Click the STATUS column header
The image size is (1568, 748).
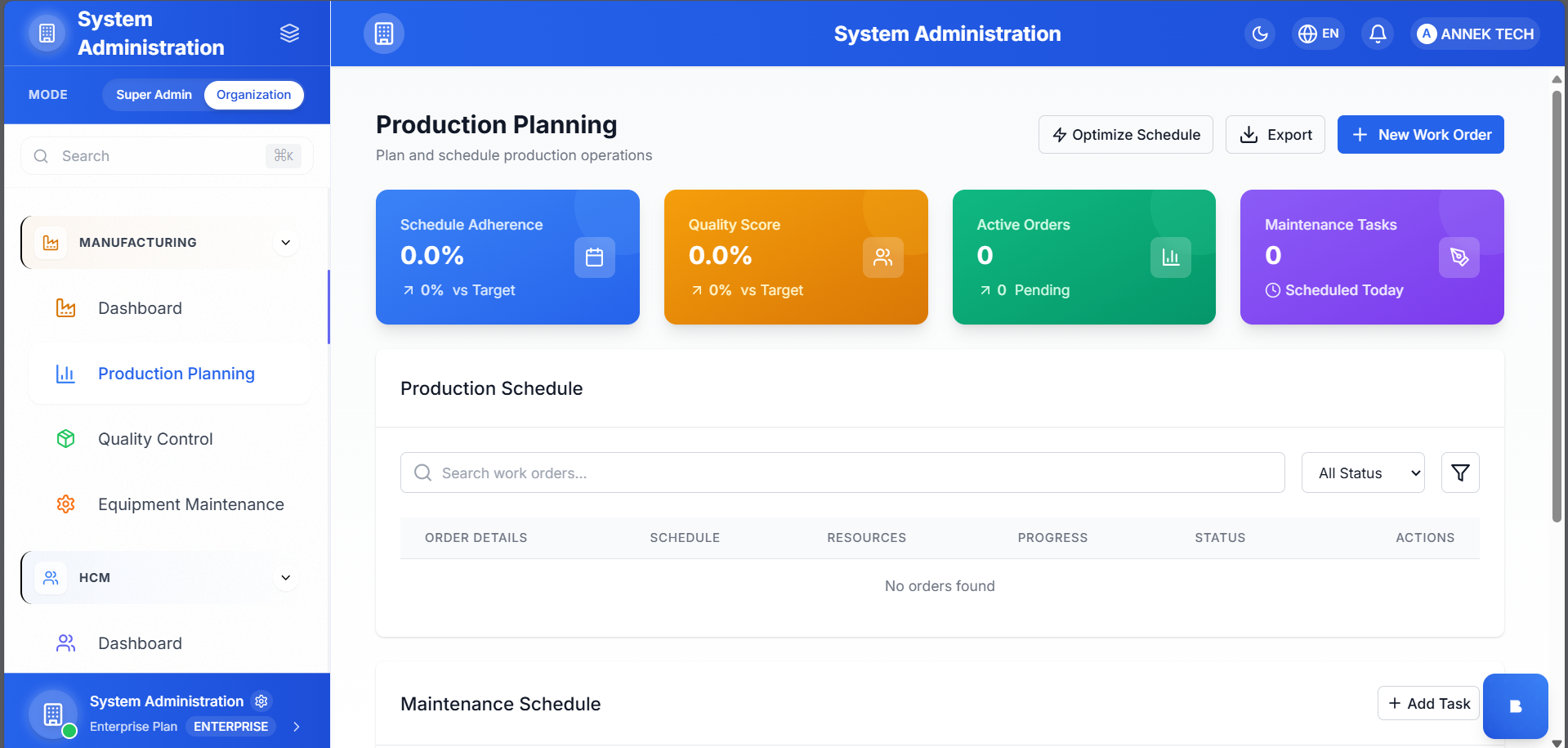click(x=1220, y=538)
